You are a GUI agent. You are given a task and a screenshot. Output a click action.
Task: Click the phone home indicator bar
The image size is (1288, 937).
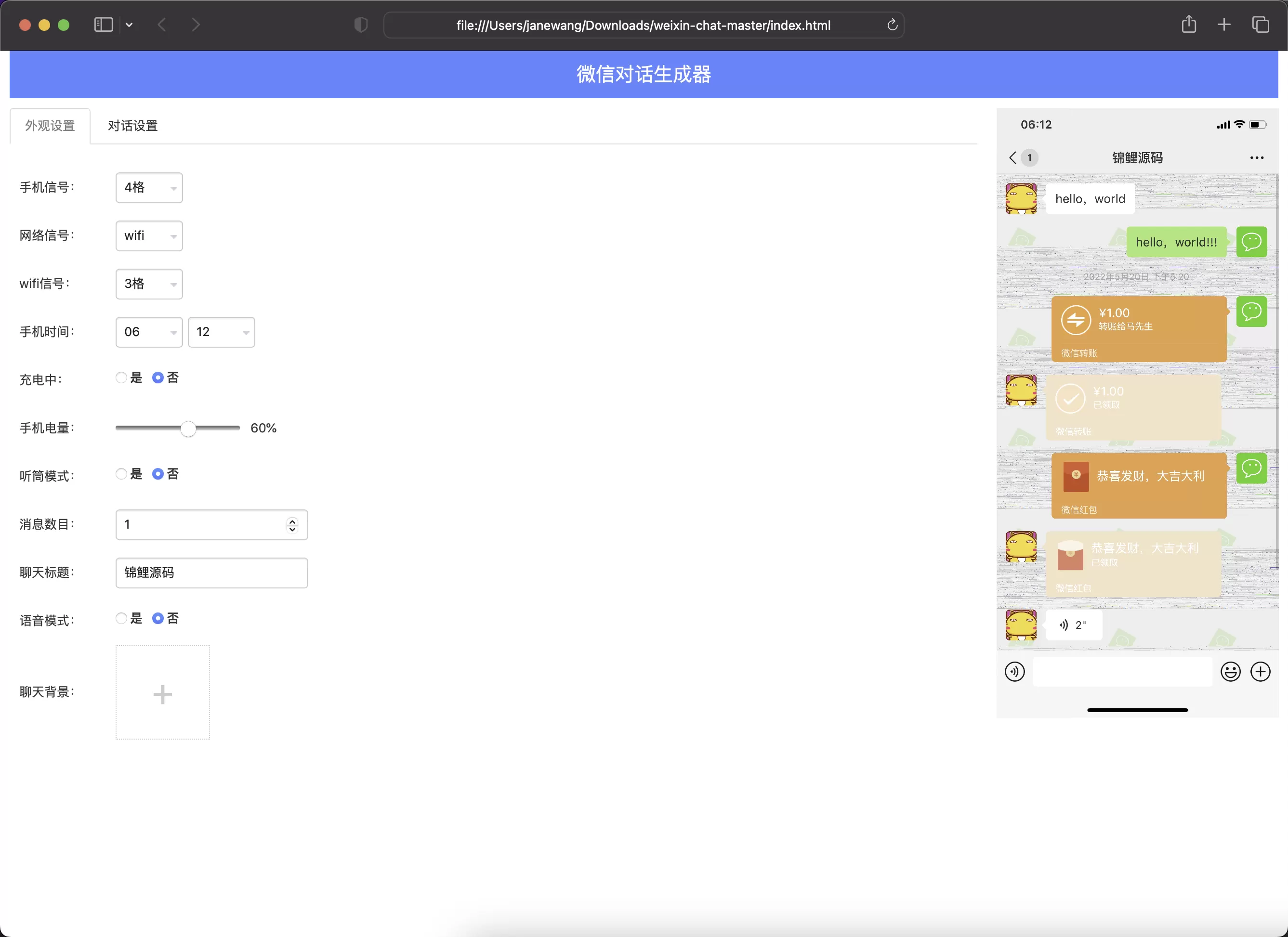(x=1138, y=710)
